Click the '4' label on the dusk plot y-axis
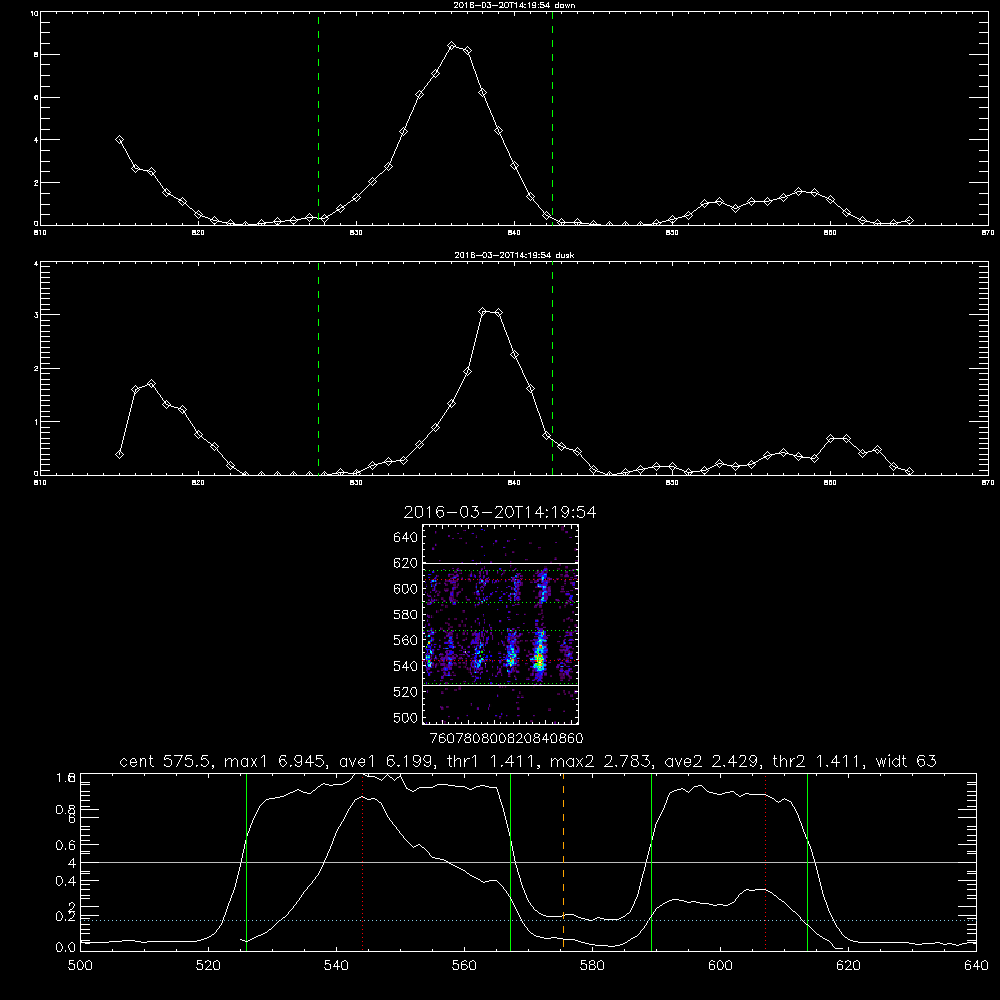The height and width of the screenshot is (1000, 1000). click(x=36, y=263)
